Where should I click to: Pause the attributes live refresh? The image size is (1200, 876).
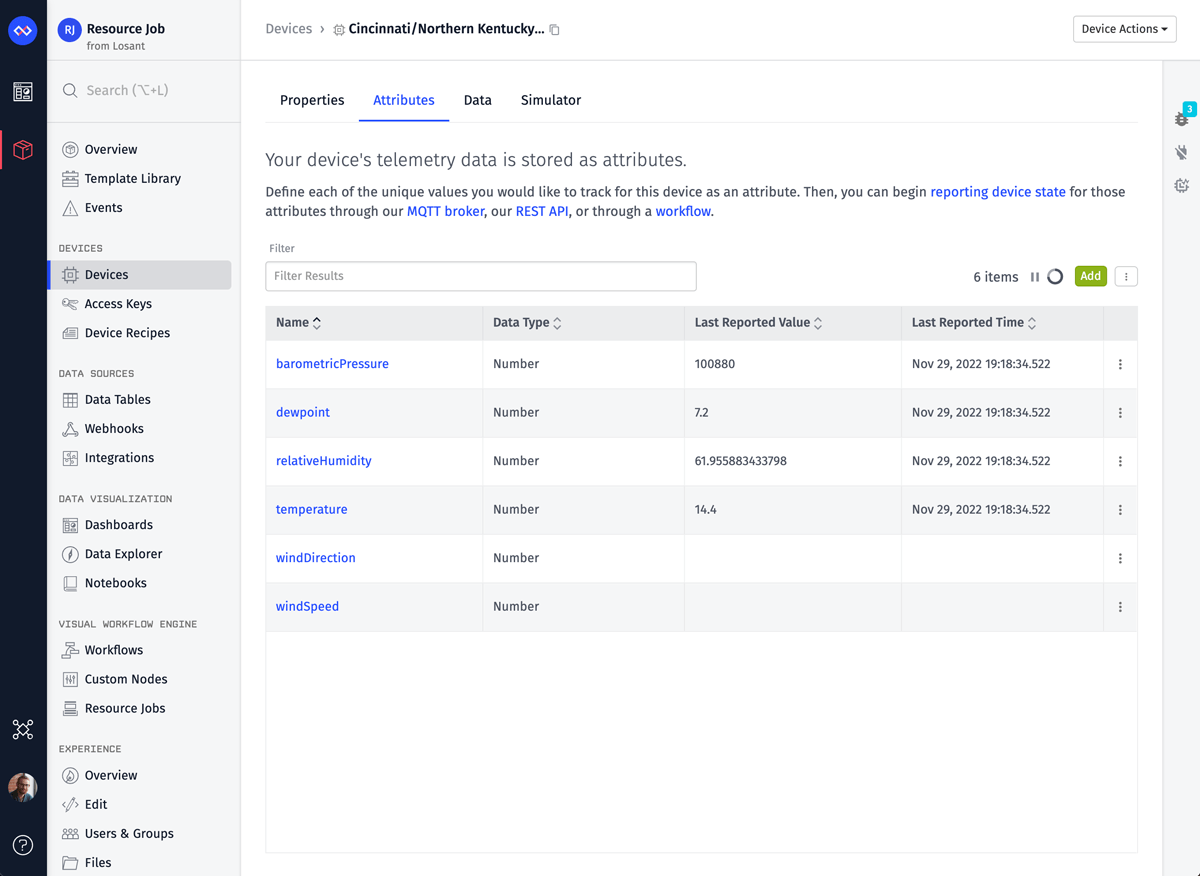[x=1035, y=277]
